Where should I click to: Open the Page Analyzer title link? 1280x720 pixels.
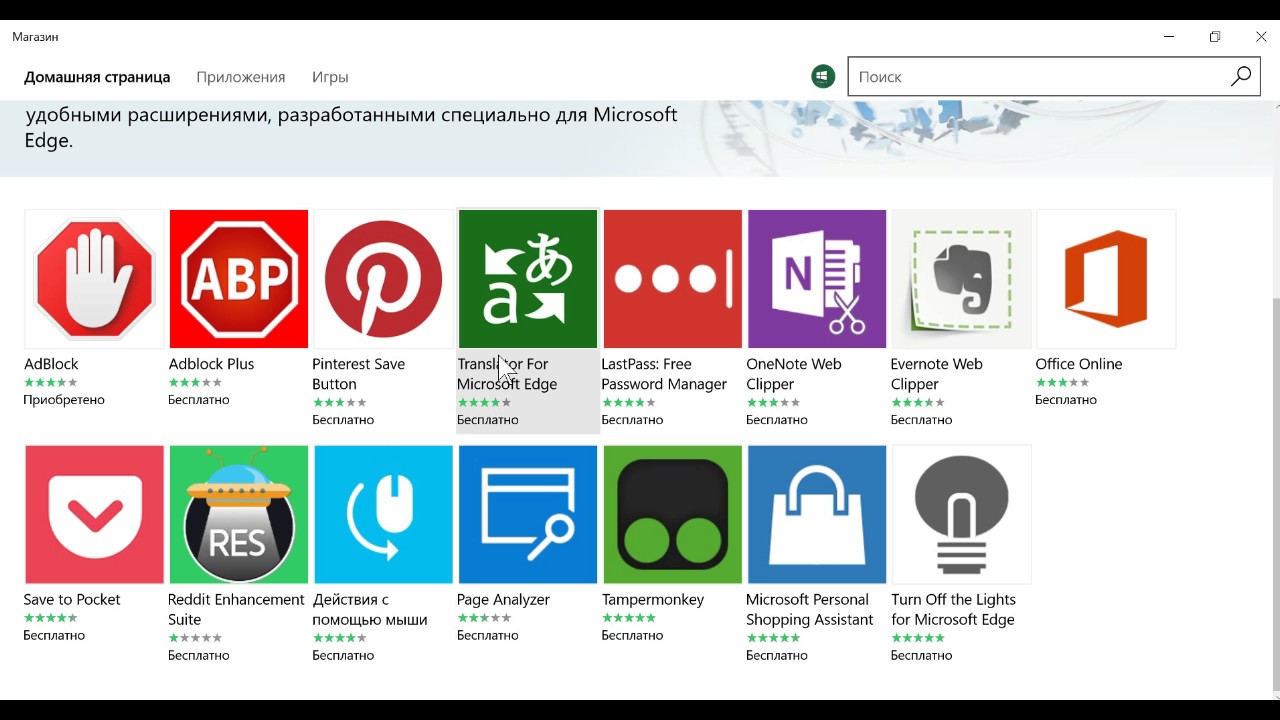click(x=503, y=600)
